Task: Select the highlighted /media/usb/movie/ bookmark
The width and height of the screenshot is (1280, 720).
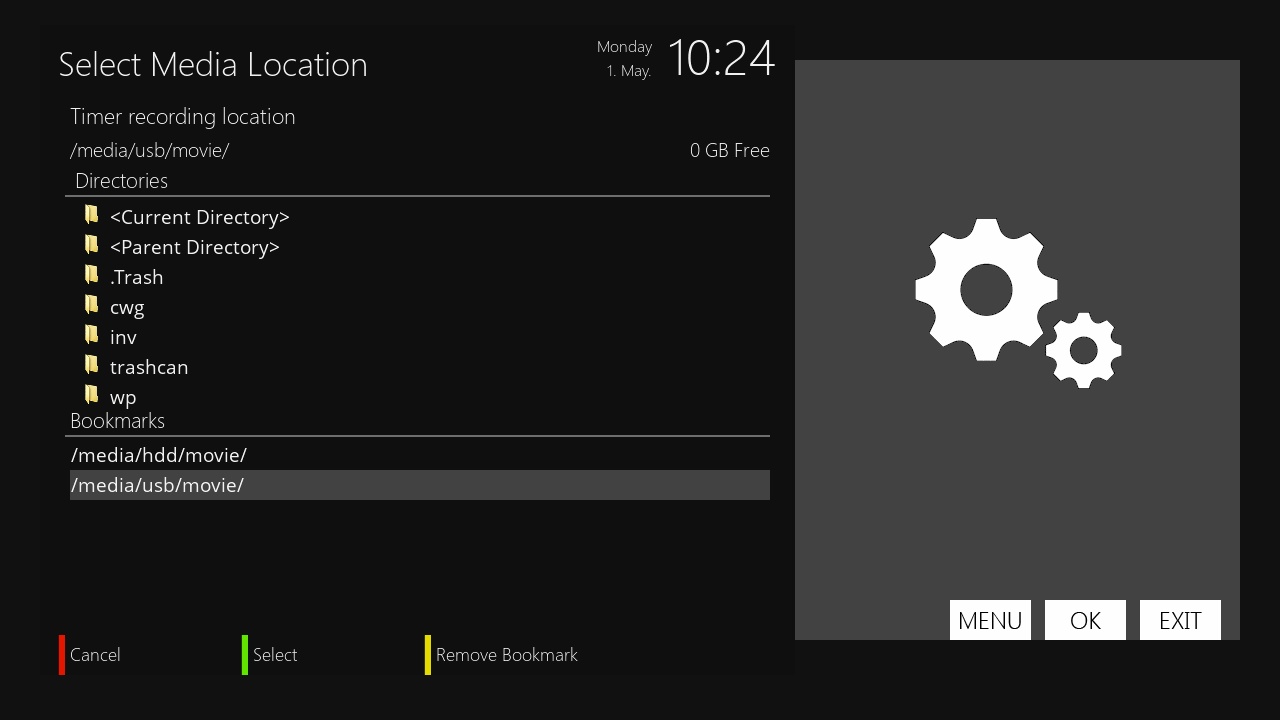Action: pos(157,485)
